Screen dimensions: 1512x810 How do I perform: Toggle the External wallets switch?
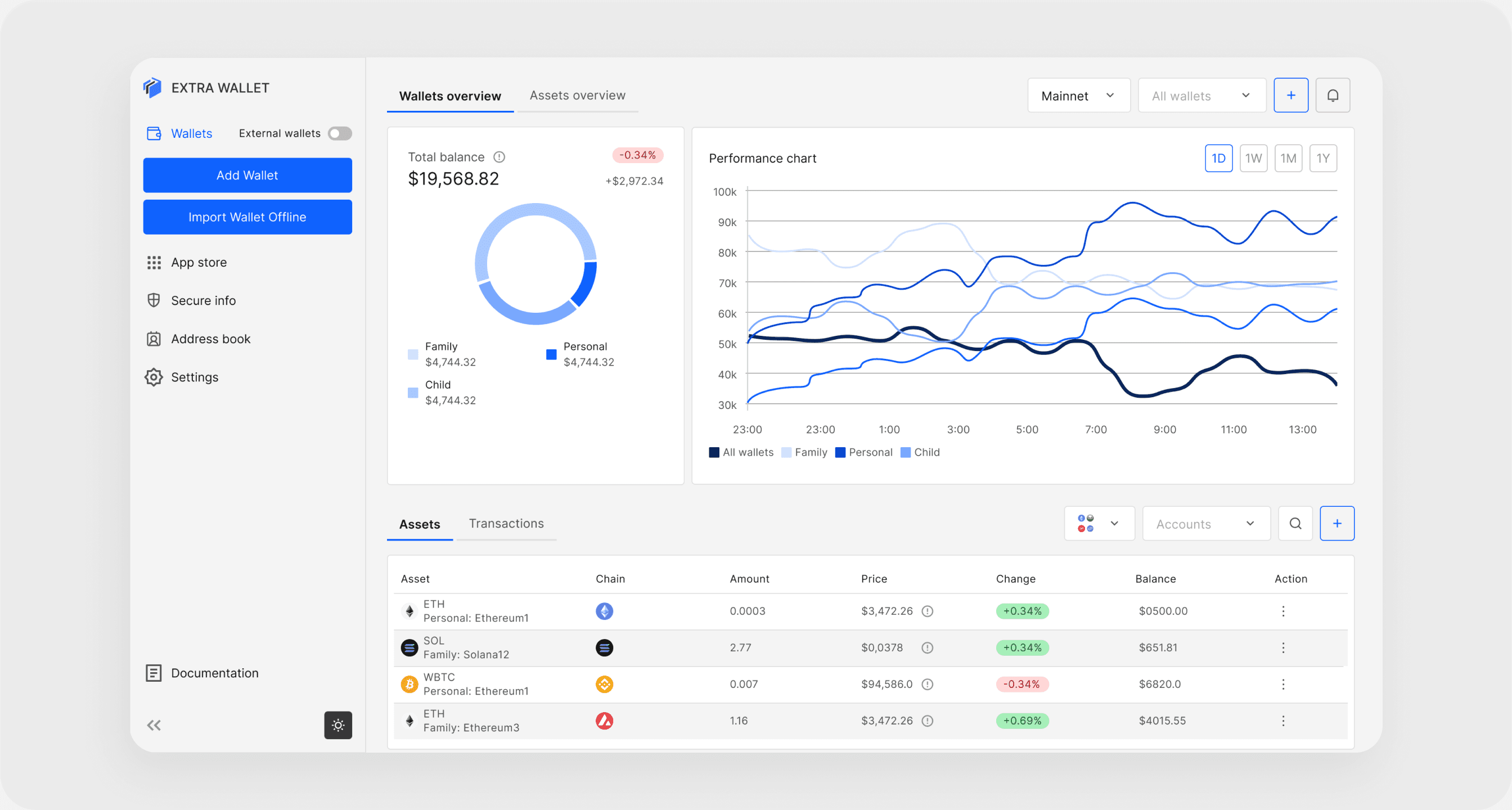[x=340, y=133]
